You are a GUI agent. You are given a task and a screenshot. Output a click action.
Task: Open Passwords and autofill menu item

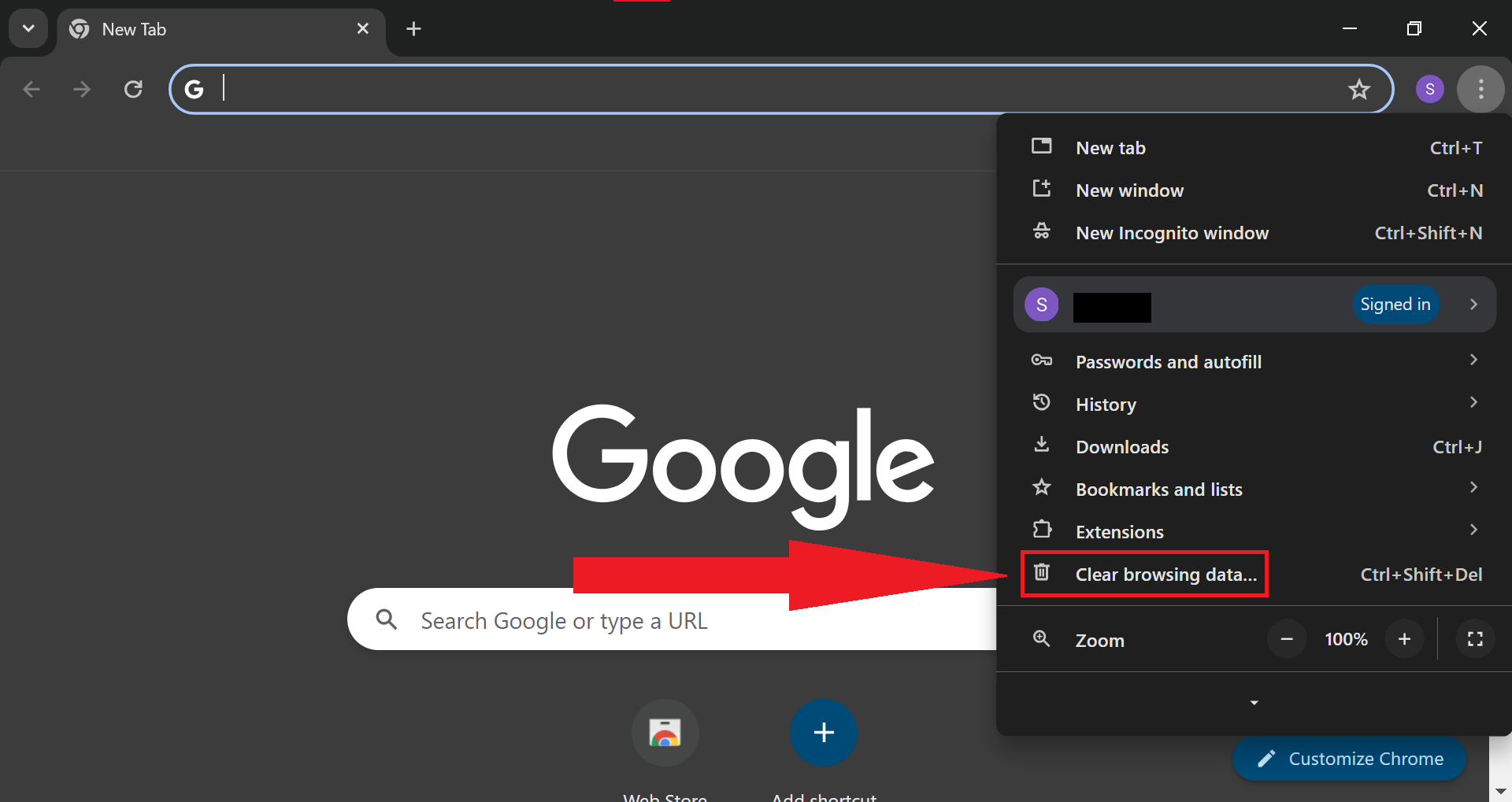1254,362
